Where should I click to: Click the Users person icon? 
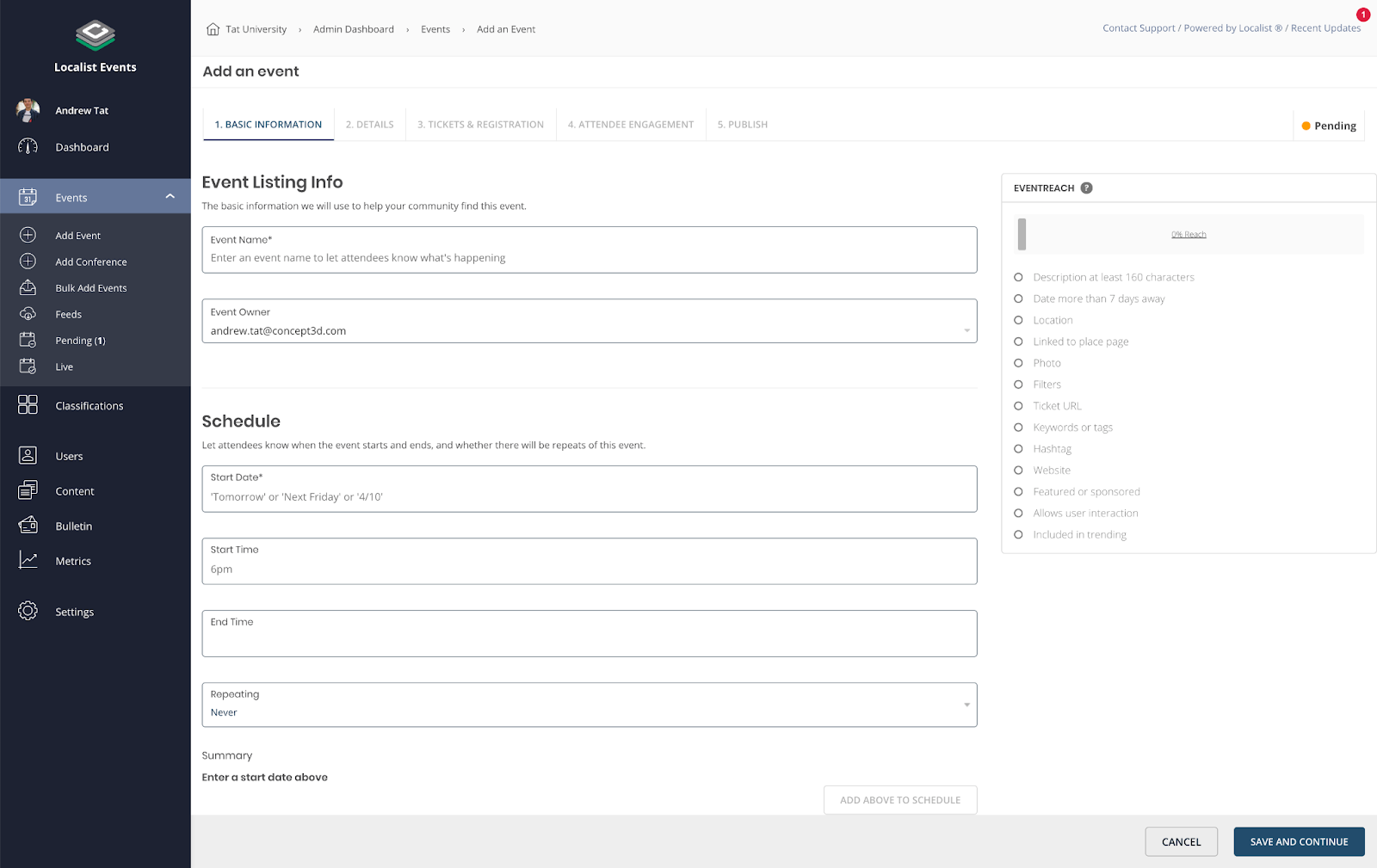(28, 455)
